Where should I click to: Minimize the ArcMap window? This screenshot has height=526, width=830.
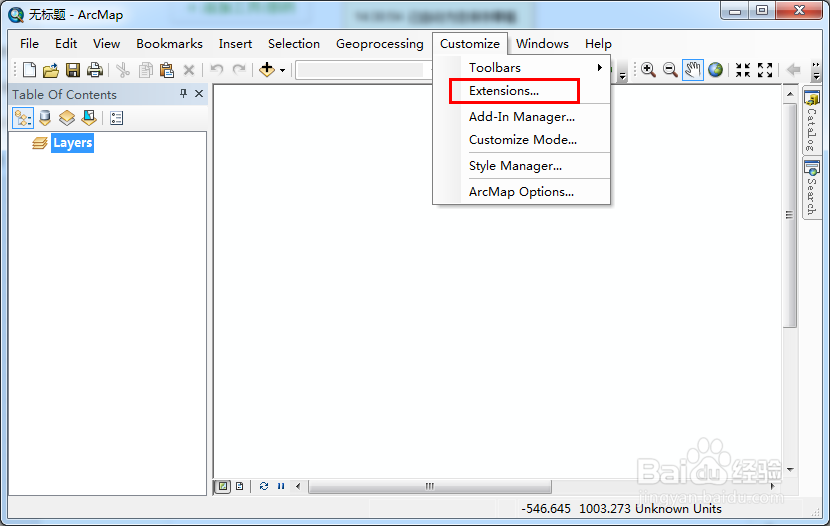click(x=735, y=11)
